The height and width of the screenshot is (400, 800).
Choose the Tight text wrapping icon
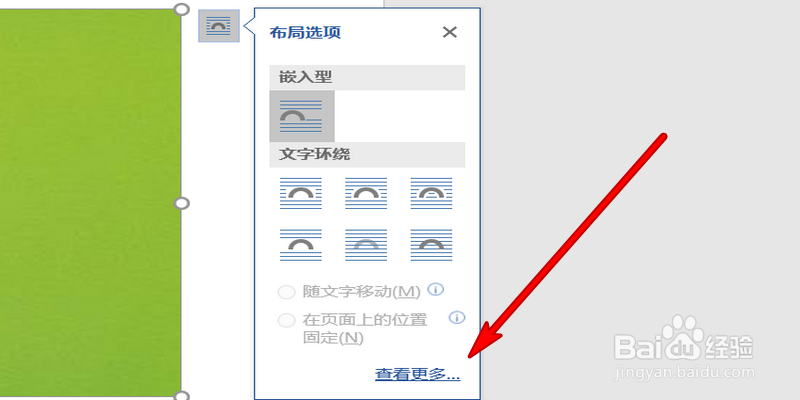coord(366,193)
